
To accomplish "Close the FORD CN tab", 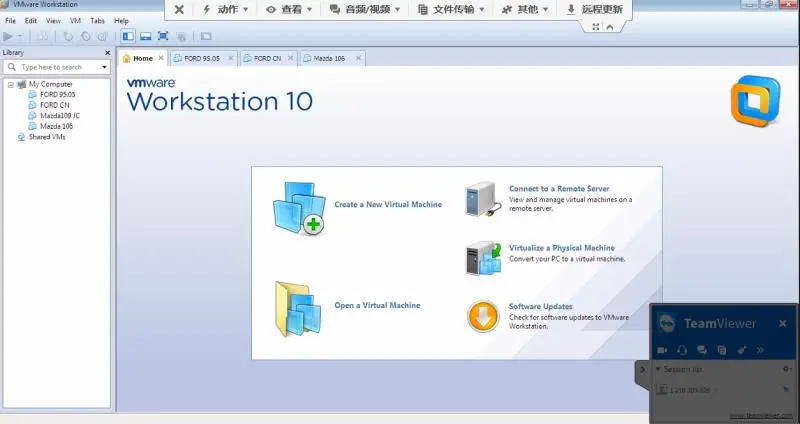I will (x=290, y=58).
